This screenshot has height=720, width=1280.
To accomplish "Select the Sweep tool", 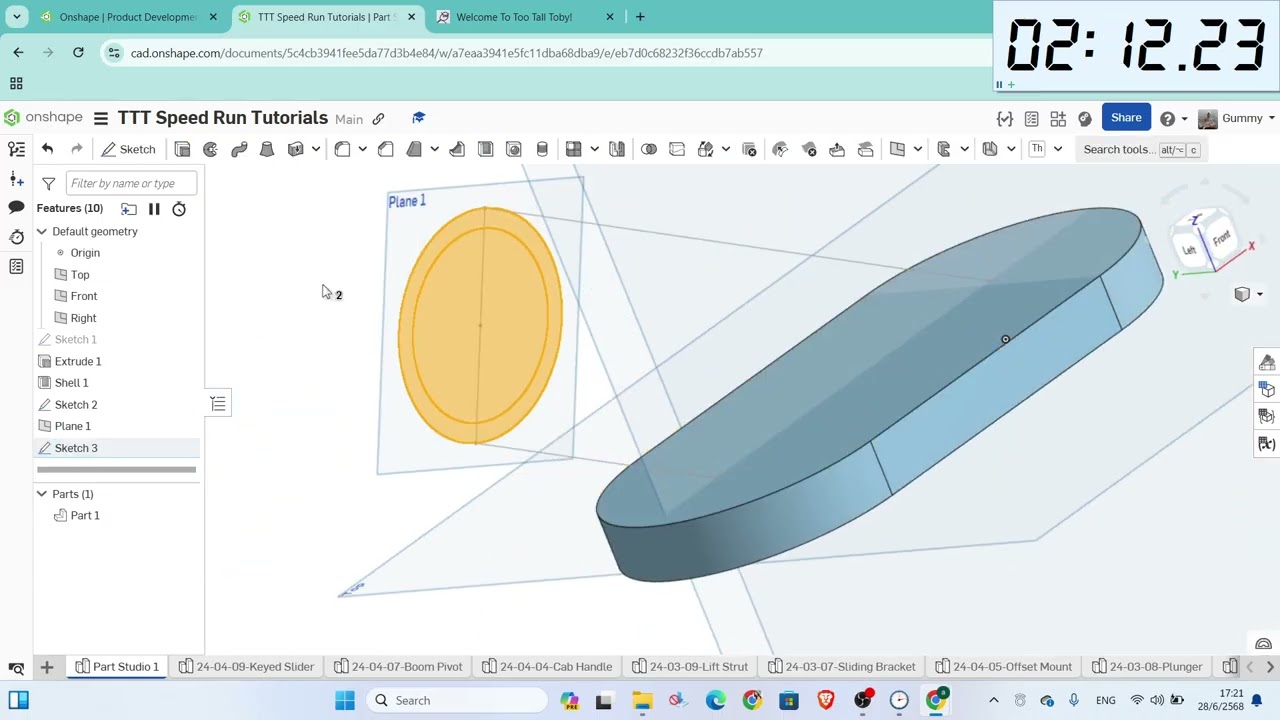I will tap(239, 149).
